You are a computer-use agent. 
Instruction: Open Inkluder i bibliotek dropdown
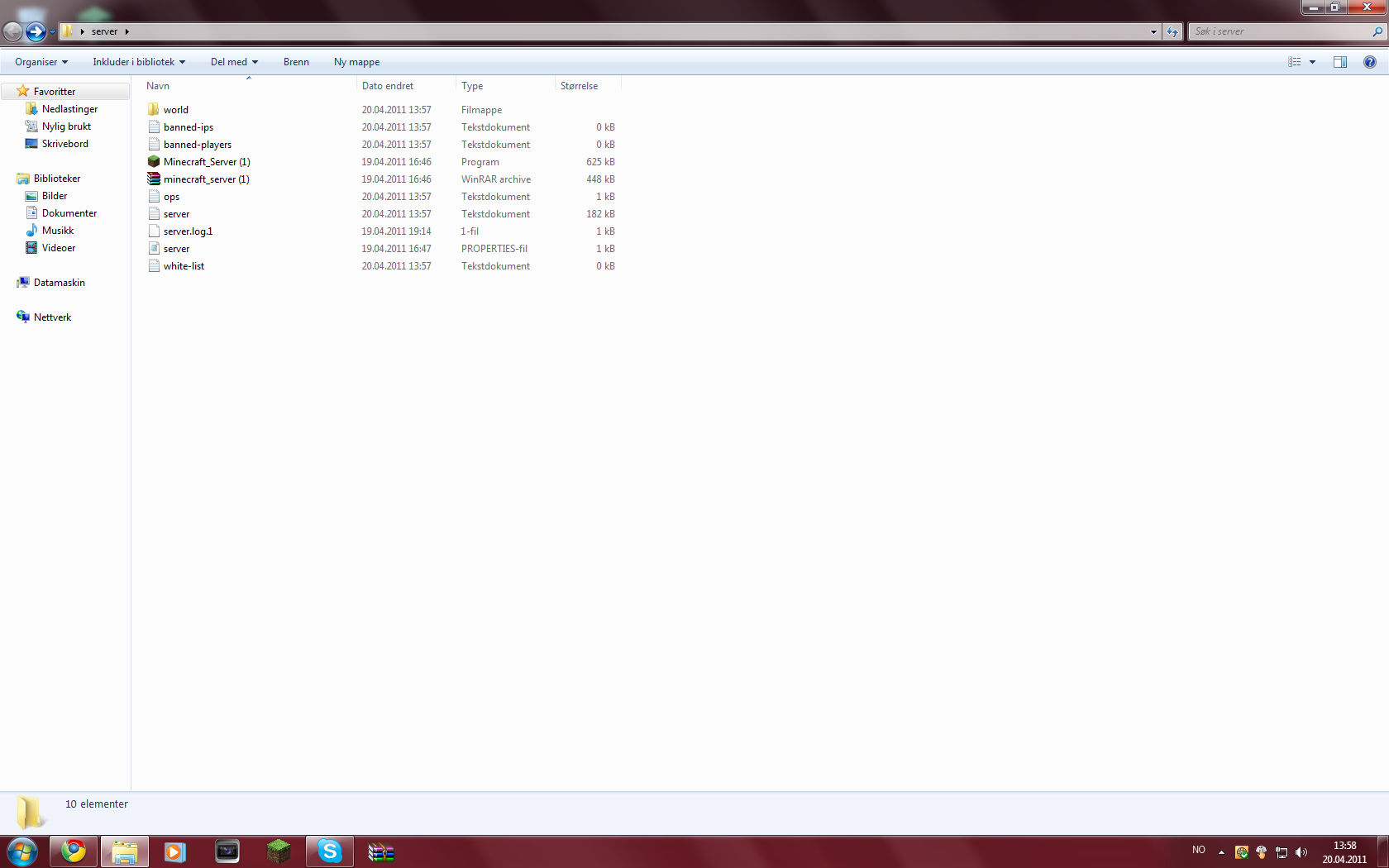[x=139, y=62]
